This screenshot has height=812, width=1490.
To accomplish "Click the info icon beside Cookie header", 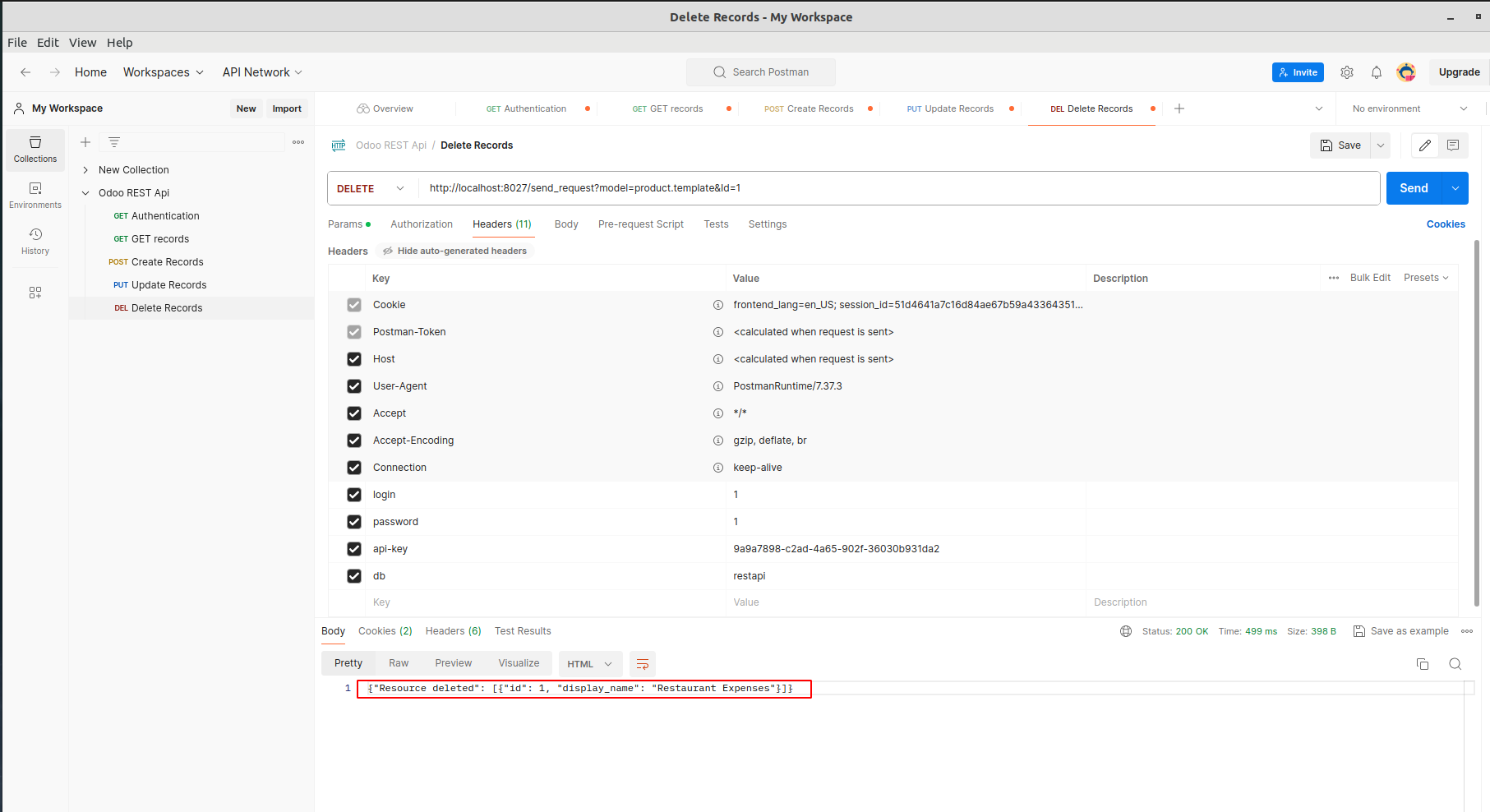I will click(717, 305).
